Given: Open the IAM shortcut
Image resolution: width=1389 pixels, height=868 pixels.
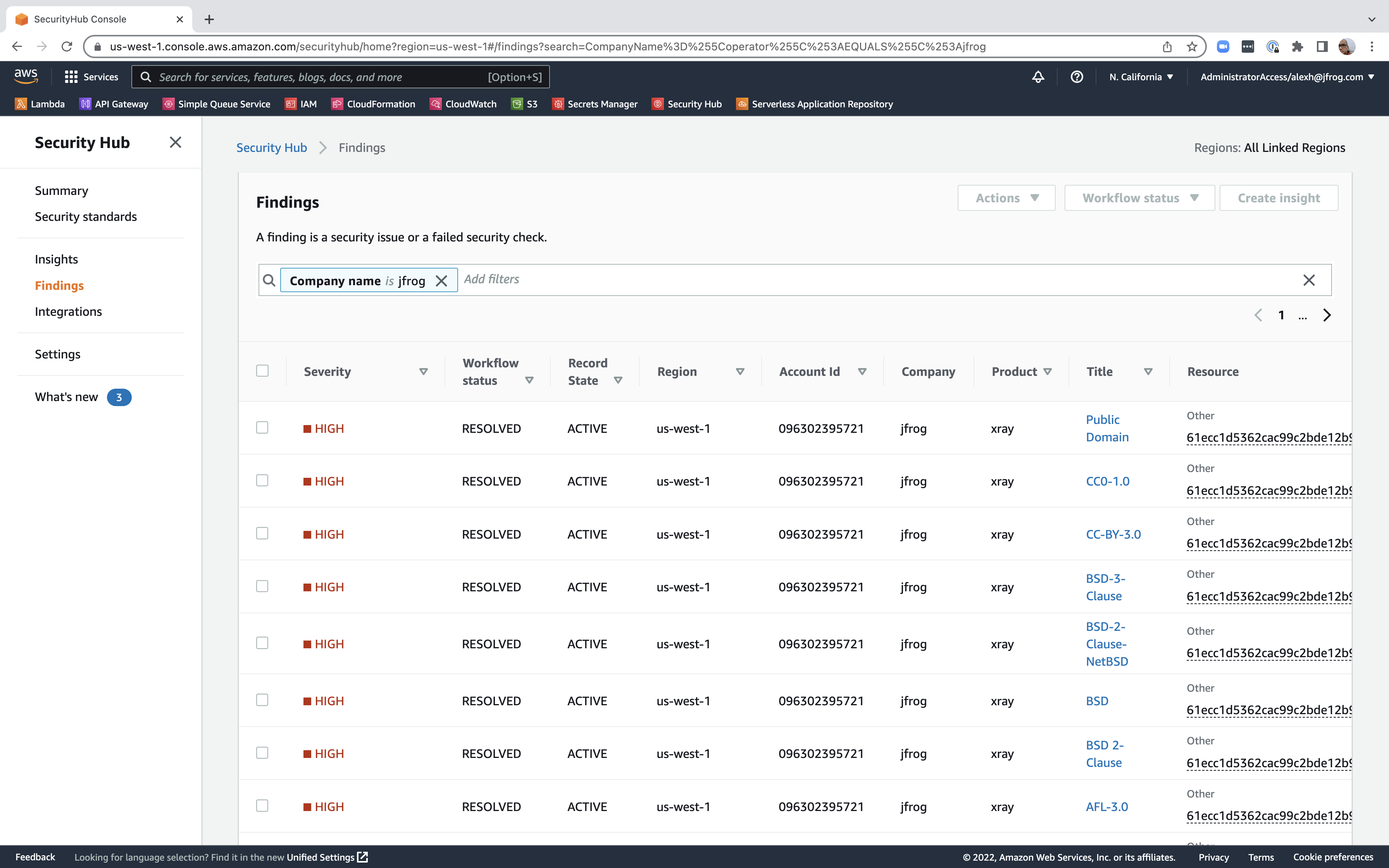Looking at the screenshot, I should tap(301, 104).
